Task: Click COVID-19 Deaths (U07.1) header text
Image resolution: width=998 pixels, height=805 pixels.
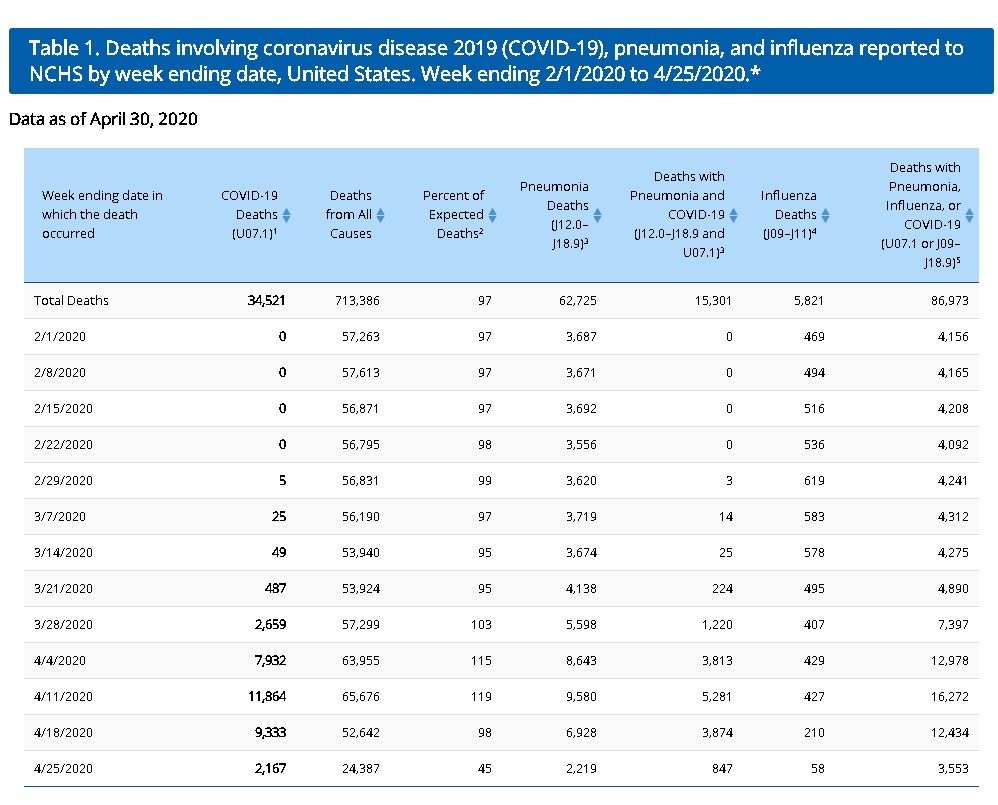Action: pos(249,214)
